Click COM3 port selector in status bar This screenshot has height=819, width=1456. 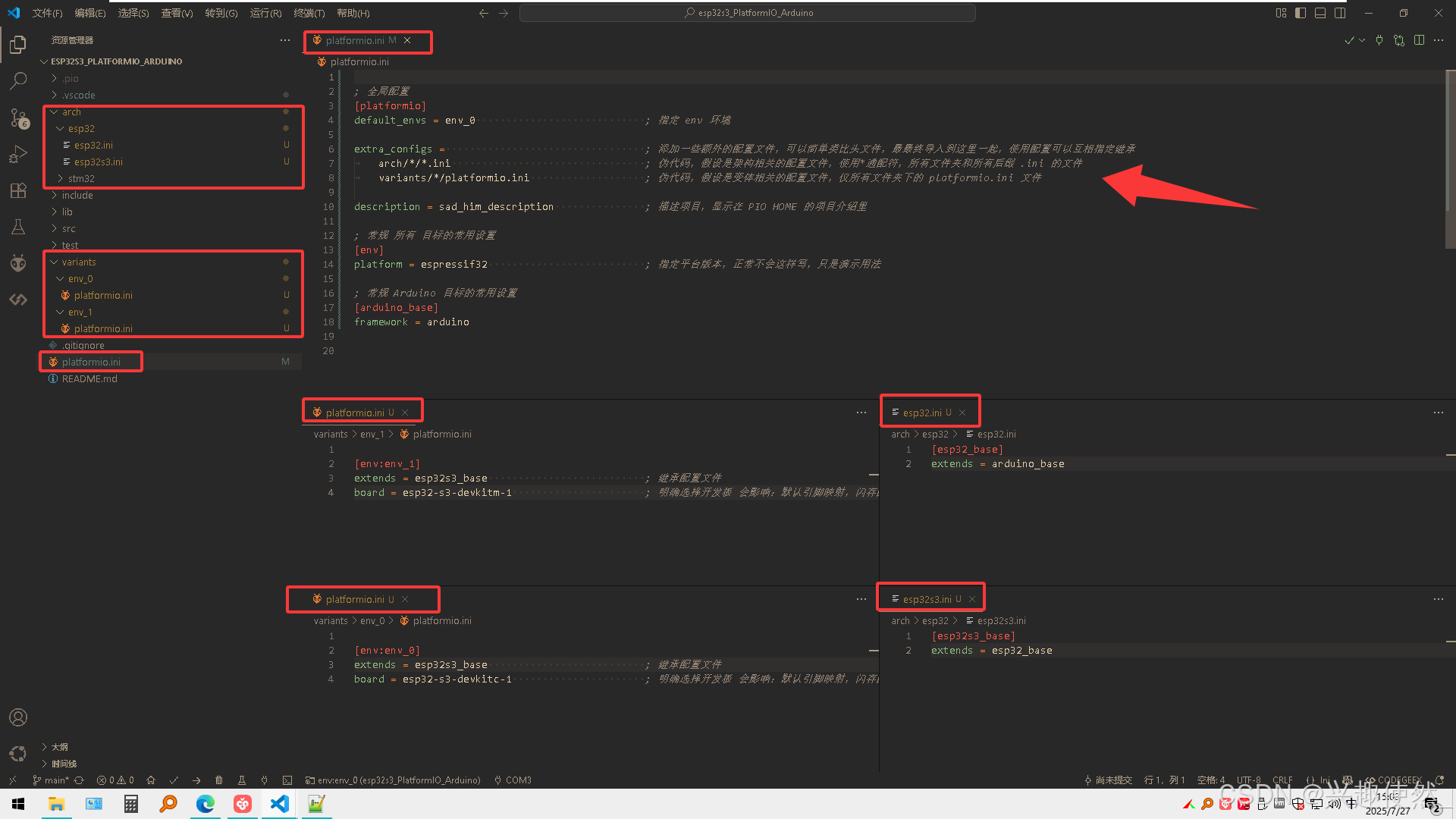tap(513, 780)
